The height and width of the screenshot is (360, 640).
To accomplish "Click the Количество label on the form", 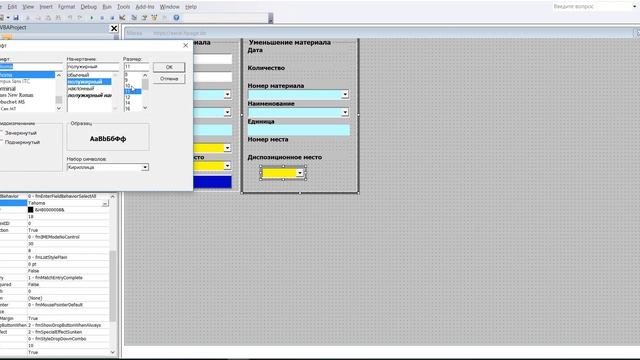I will (266, 68).
